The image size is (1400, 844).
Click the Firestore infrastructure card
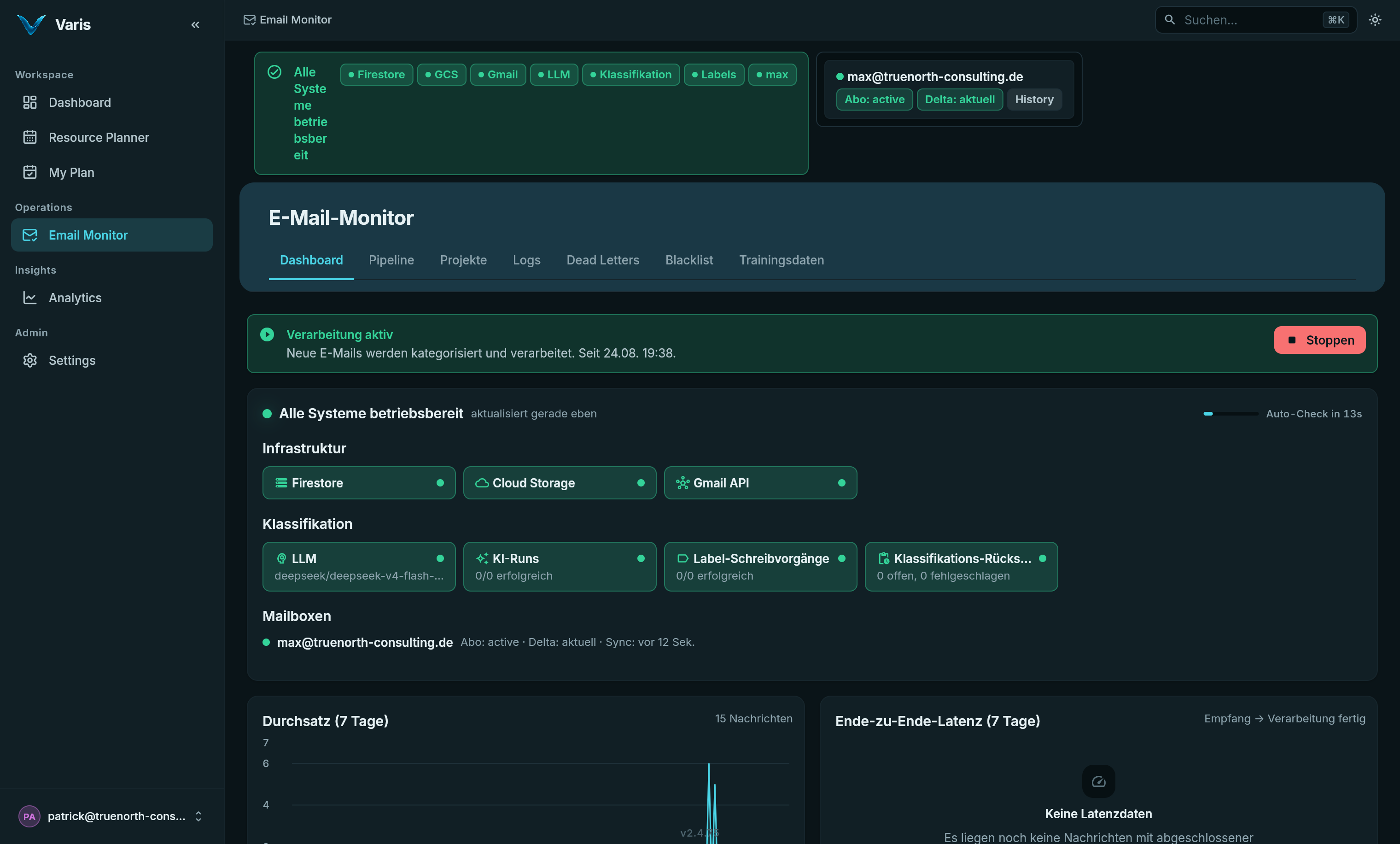[x=359, y=482]
